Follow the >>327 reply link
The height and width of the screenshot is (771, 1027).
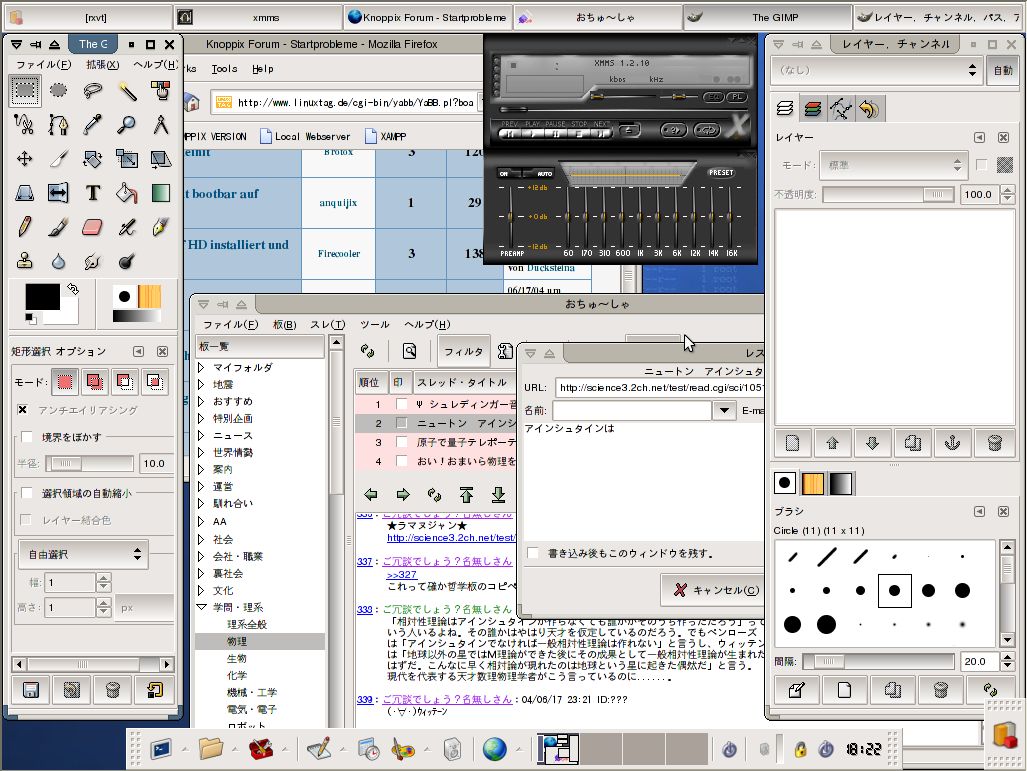point(401,574)
